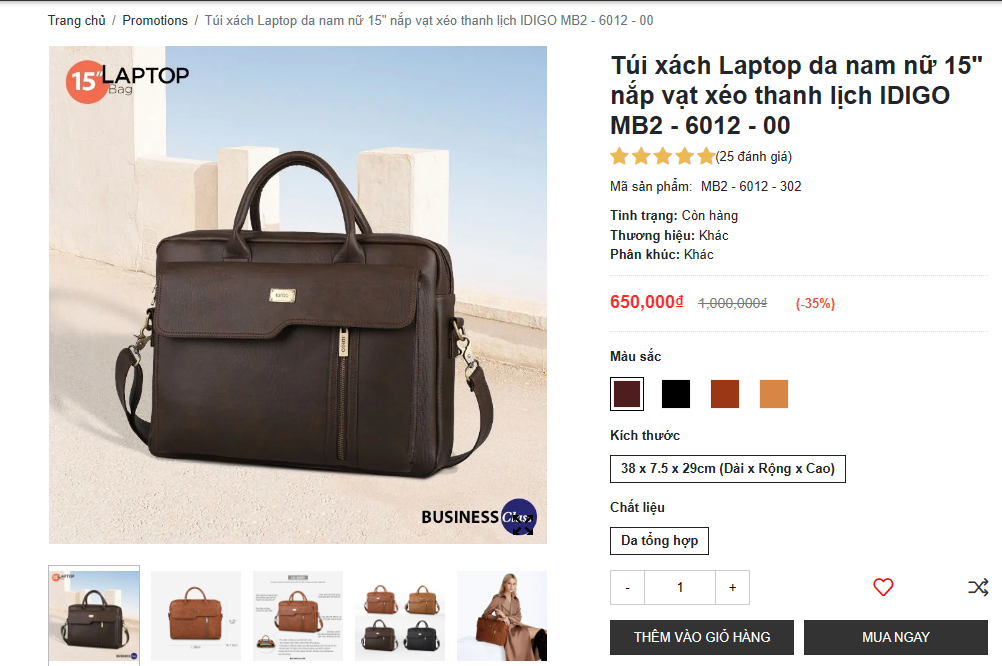
Task: Select the Da tổng hợp material option
Action: click(x=659, y=541)
